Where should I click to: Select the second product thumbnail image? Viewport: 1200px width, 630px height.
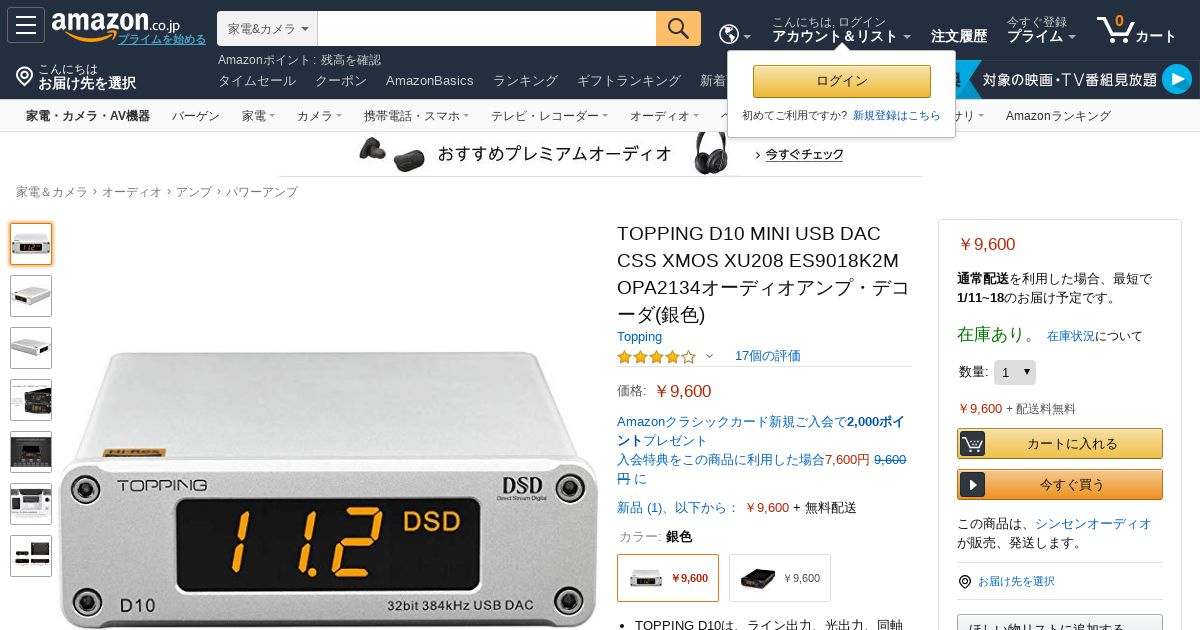[31, 296]
